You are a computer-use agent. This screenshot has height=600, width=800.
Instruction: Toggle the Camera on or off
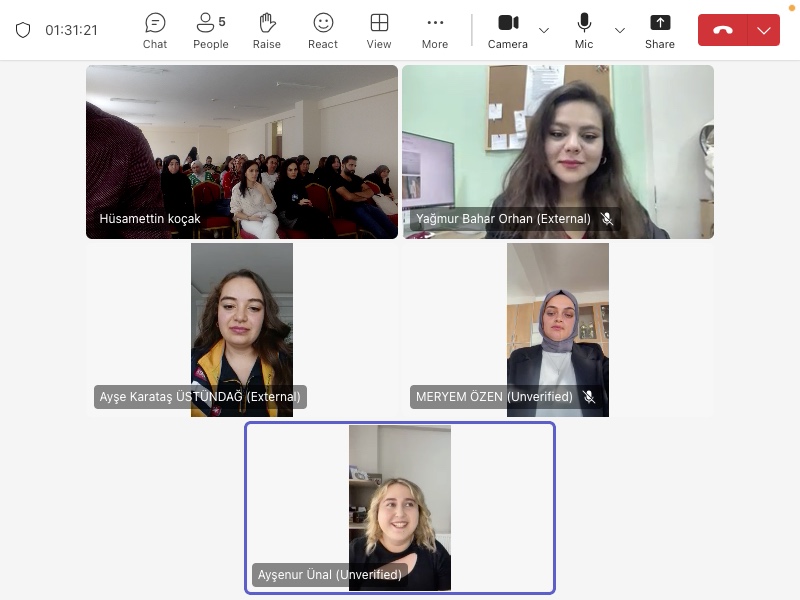(x=508, y=30)
